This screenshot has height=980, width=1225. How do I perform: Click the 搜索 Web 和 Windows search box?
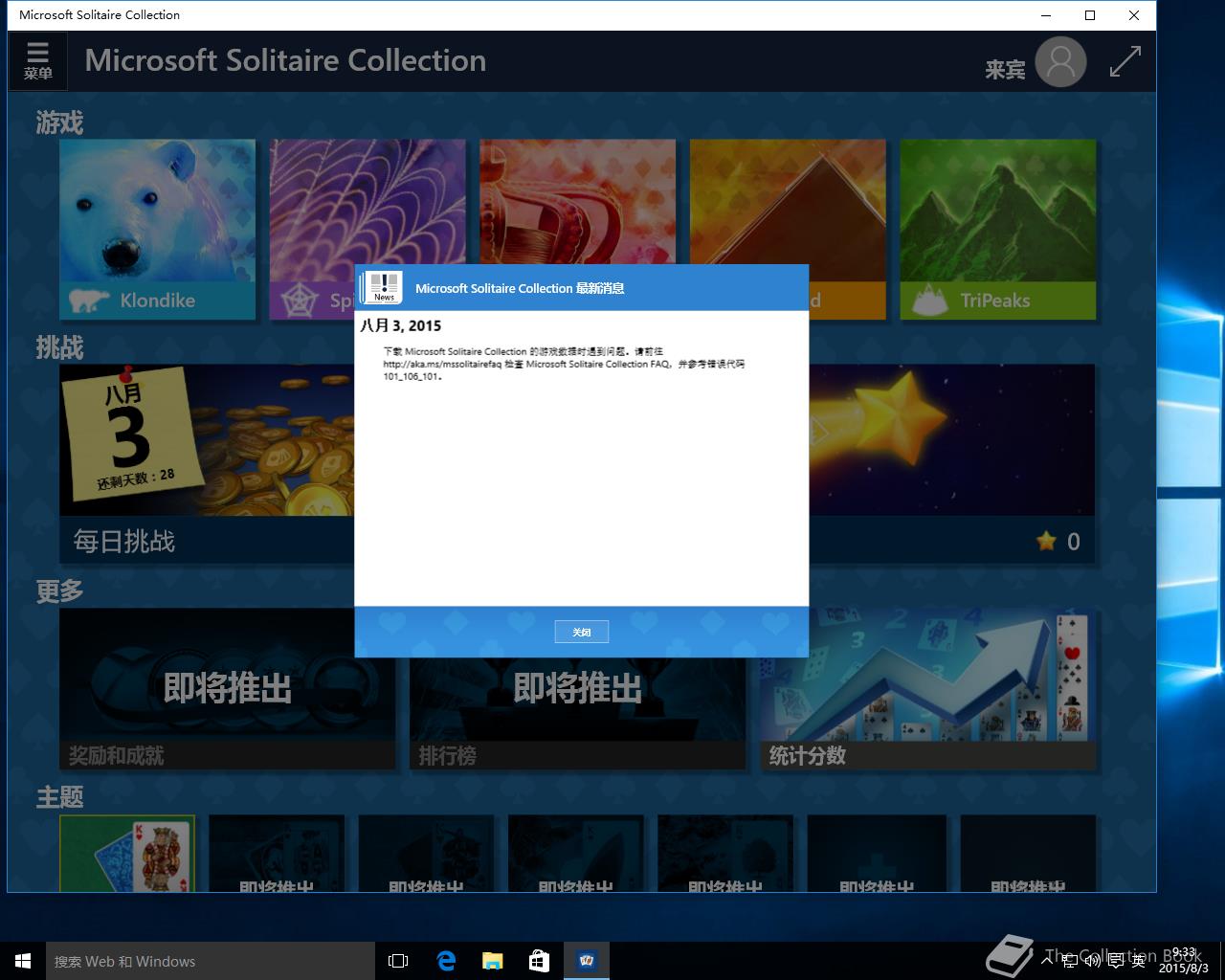tap(211, 961)
